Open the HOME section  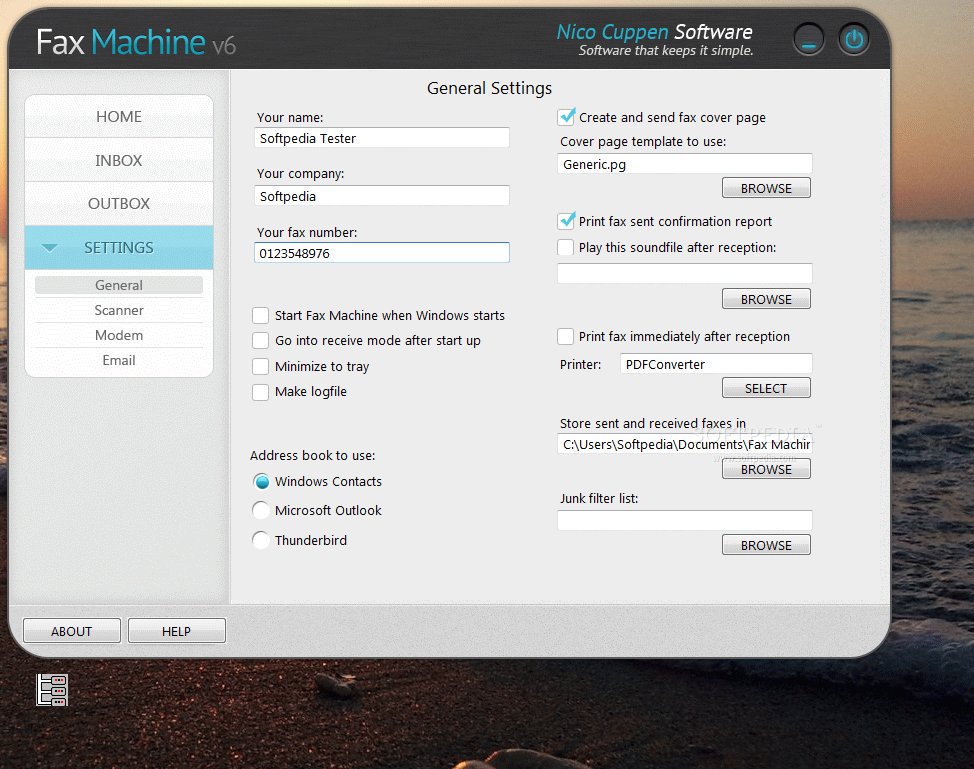(119, 117)
